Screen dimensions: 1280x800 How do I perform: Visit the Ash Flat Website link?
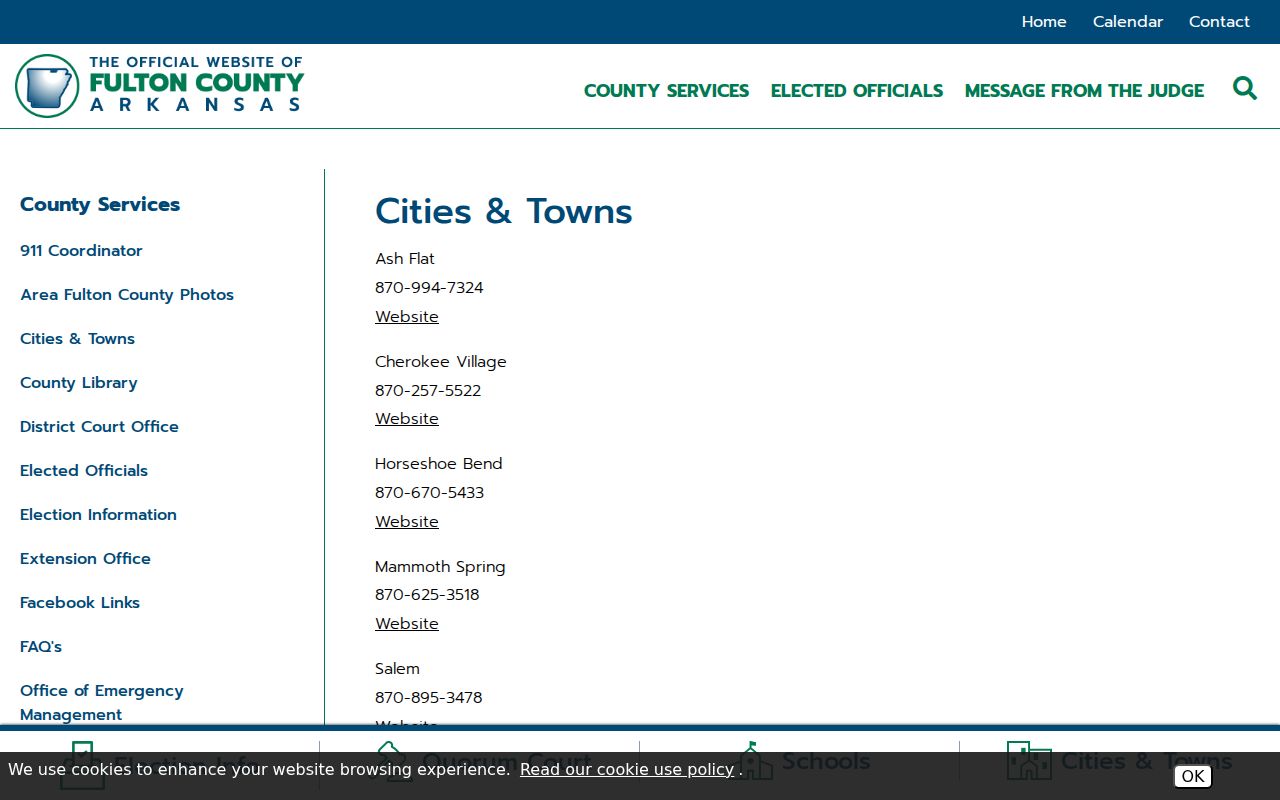coord(407,317)
